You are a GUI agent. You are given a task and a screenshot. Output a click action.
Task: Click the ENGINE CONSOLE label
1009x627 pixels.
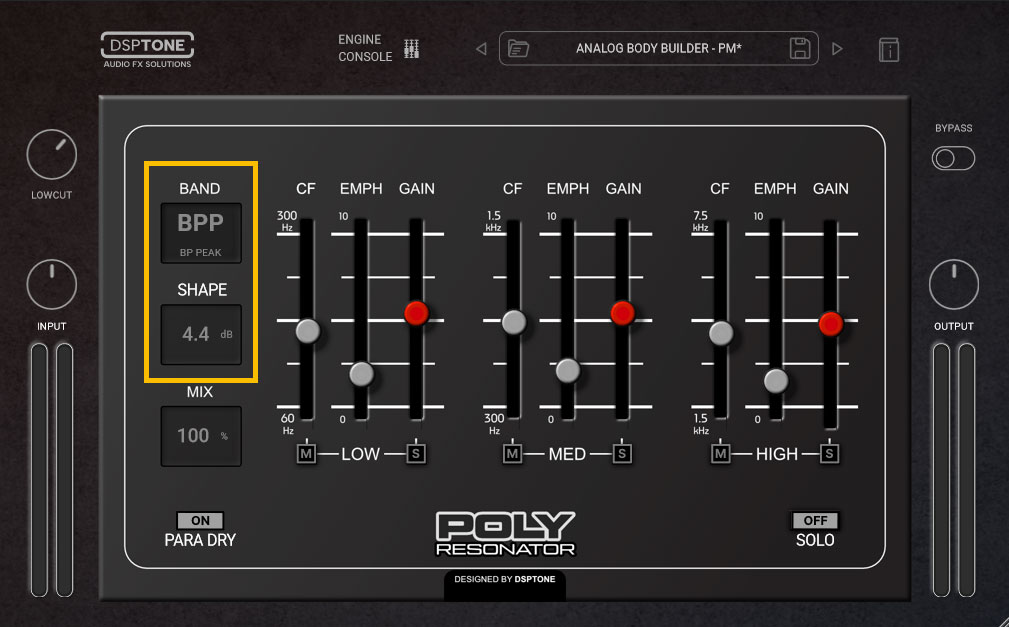point(365,48)
